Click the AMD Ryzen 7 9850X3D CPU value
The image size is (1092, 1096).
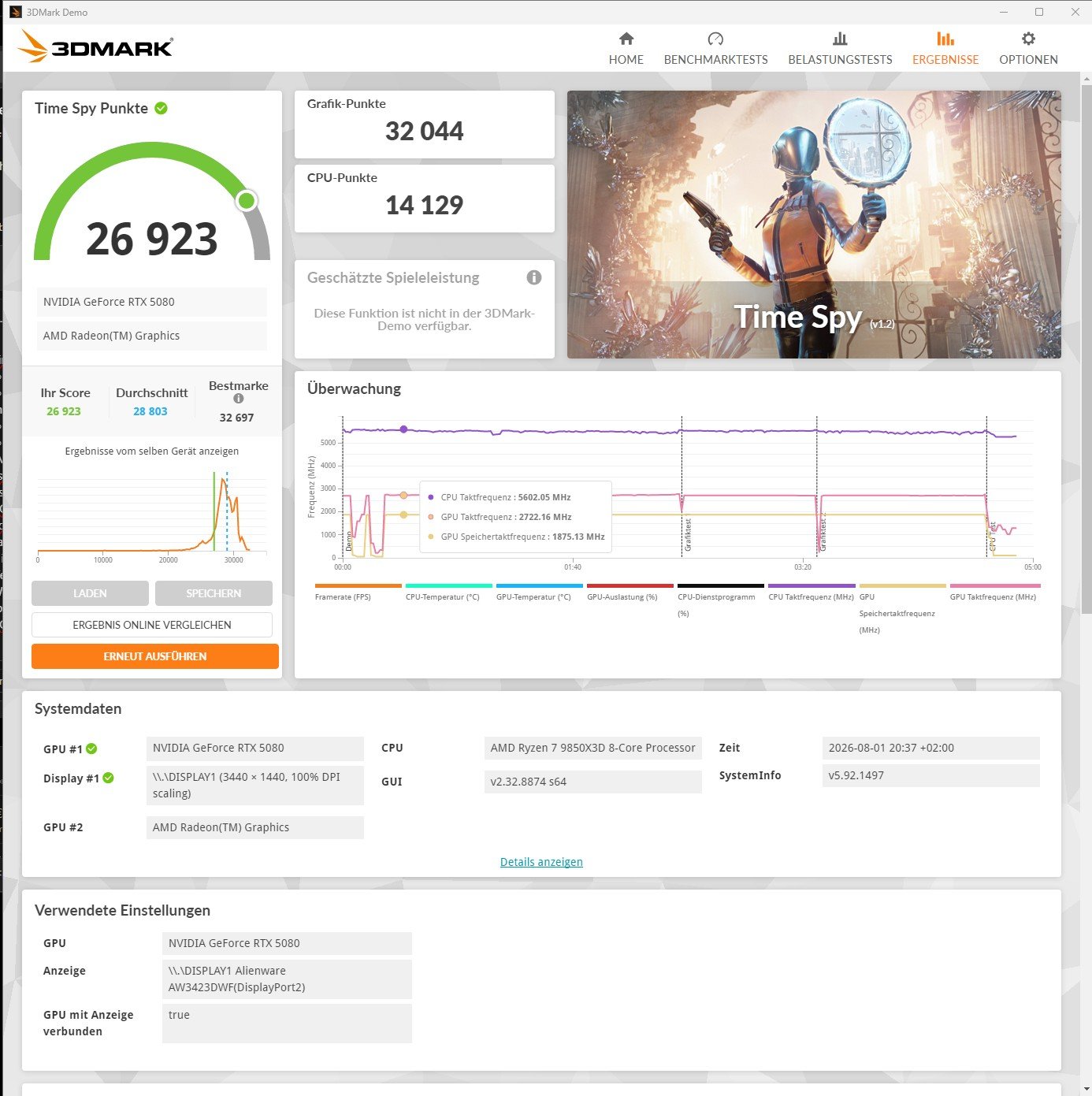(592, 749)
